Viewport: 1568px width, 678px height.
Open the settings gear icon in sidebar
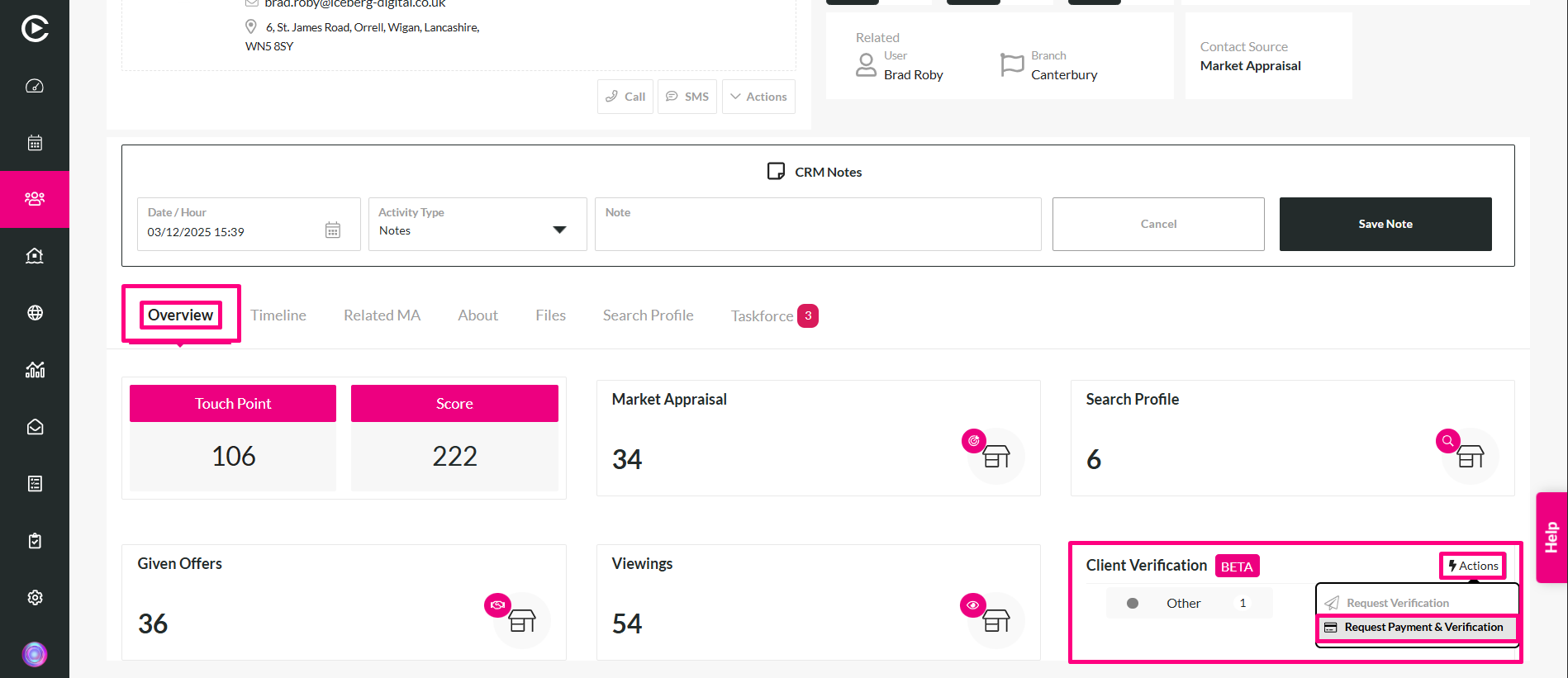click(35, 598)
